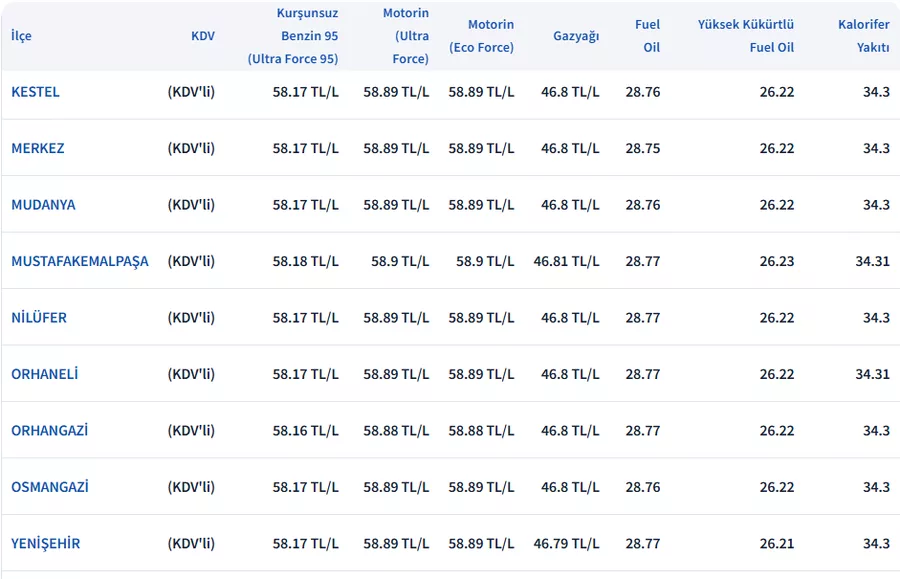This screenshot has height=579, width=900.
Task: Select the YENİŞEHİR district link
Action: click(45, 544)
